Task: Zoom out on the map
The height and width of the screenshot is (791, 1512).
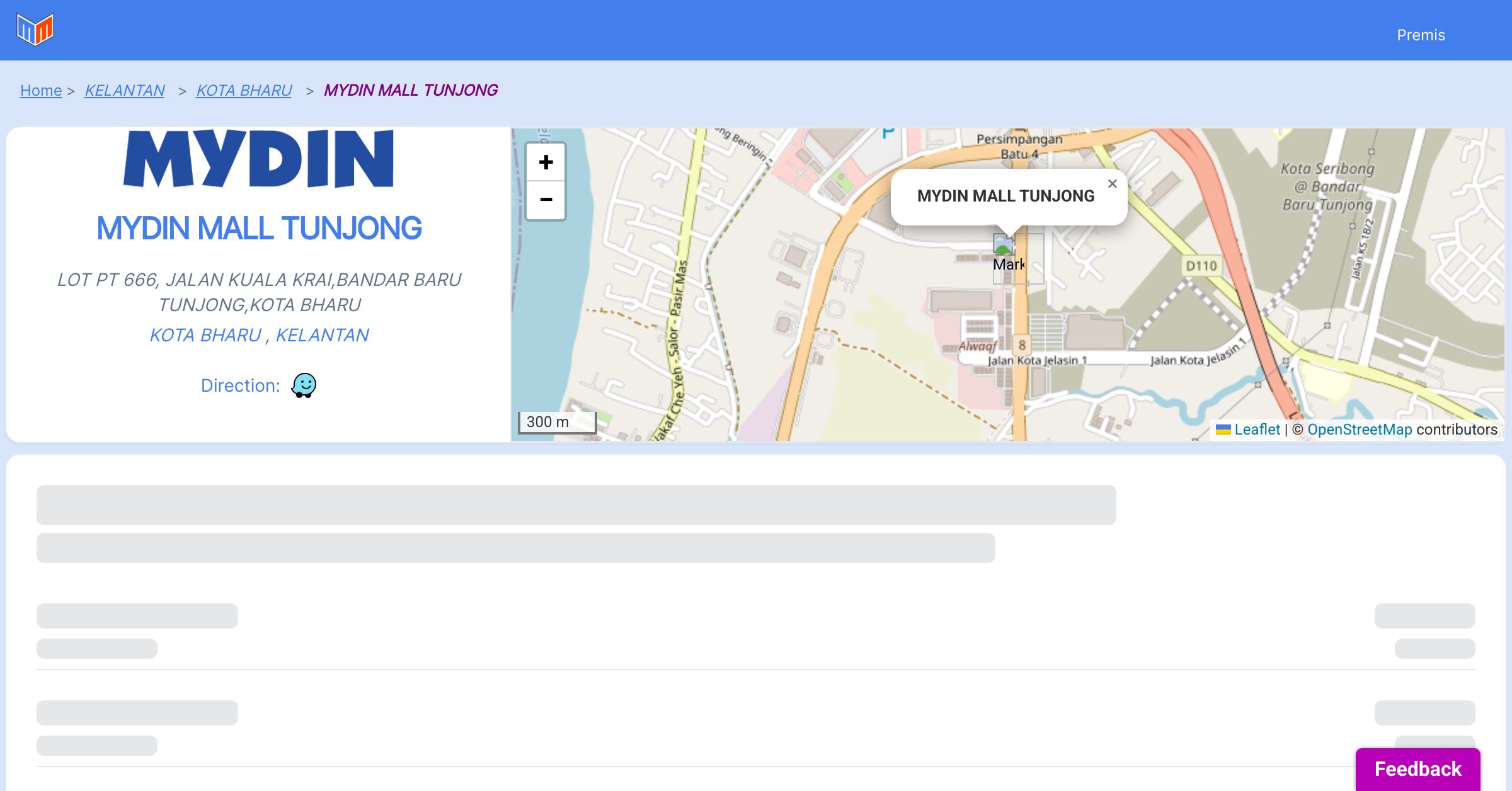Action: [x=546, y=200]
